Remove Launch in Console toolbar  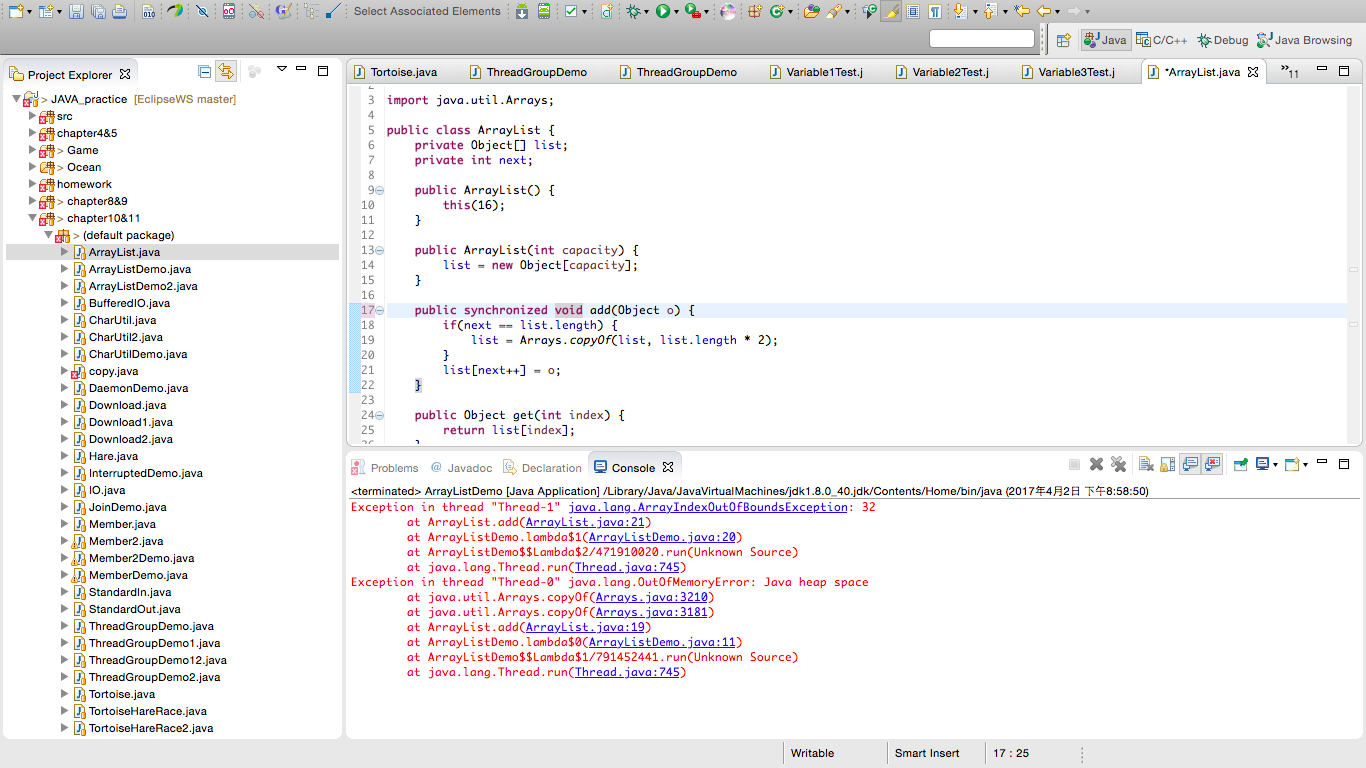tap(1096, 464)
